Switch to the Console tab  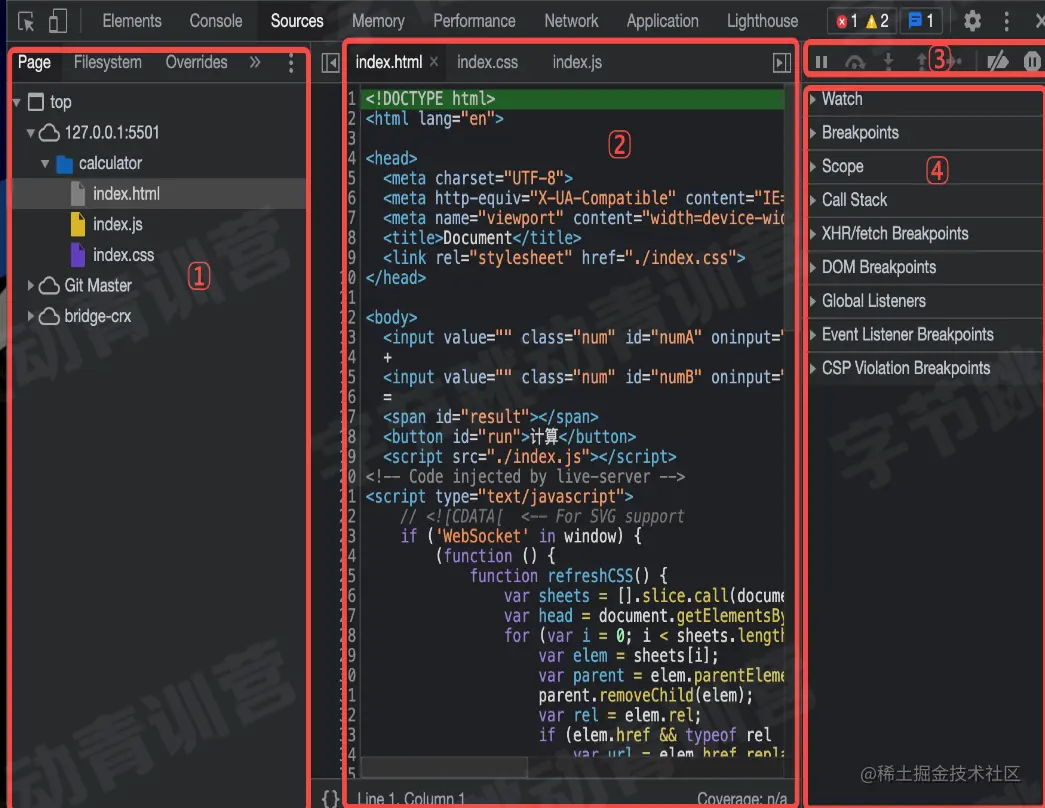coord(215,21)
